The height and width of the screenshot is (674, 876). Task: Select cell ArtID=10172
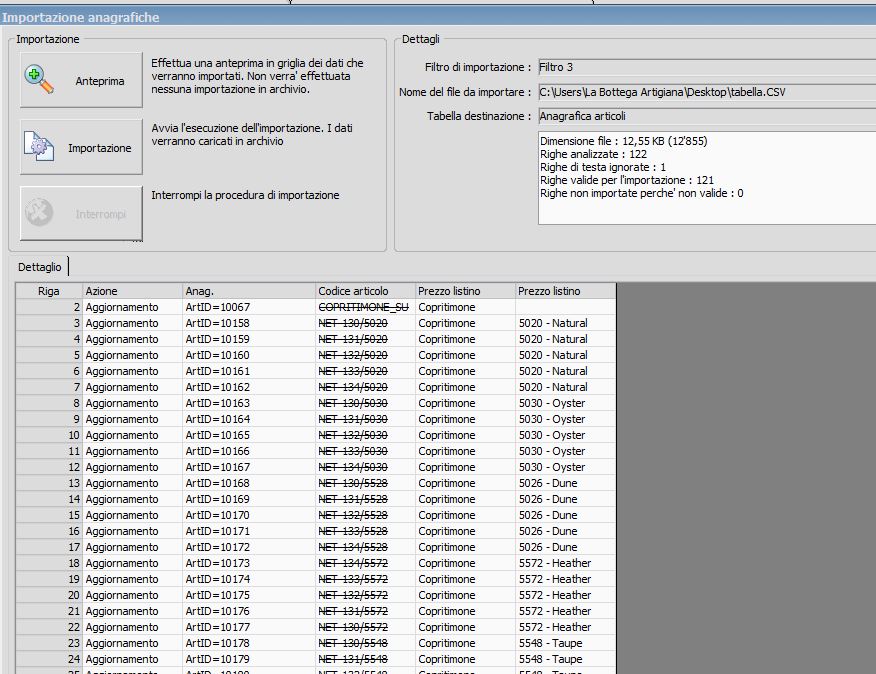tap(249, 548)
